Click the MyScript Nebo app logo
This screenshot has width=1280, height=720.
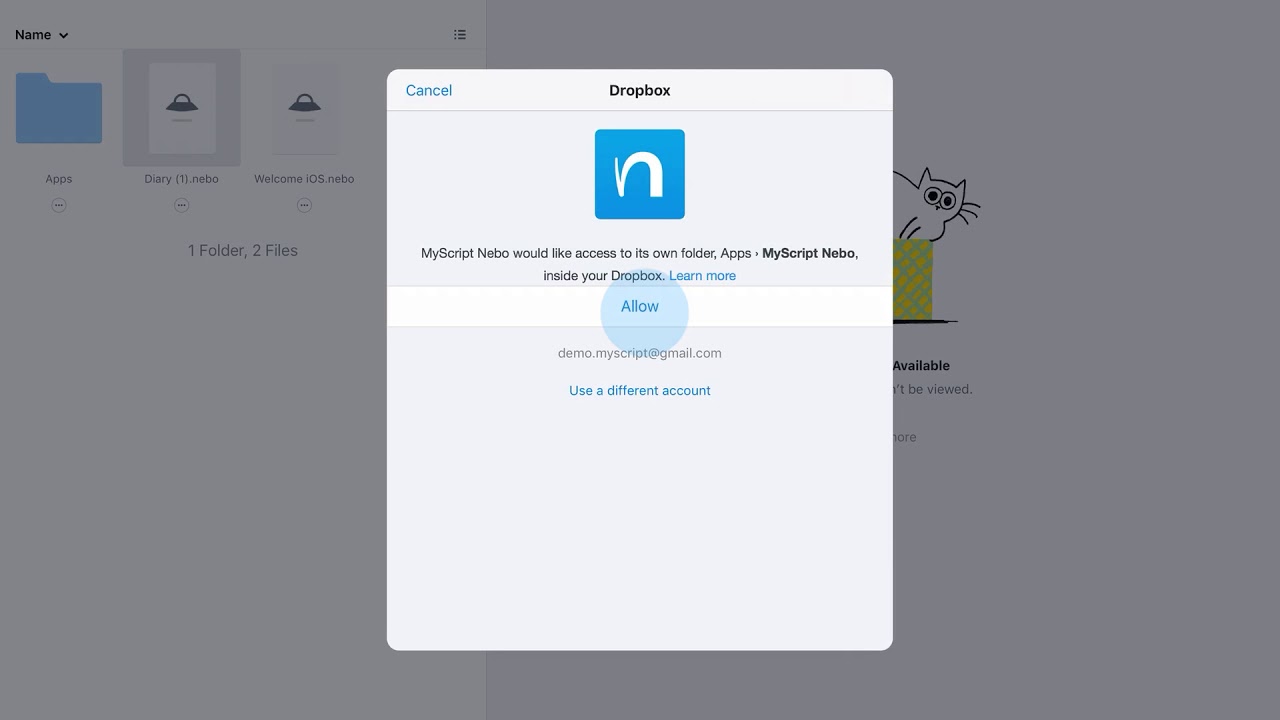(x=640, y=174)
